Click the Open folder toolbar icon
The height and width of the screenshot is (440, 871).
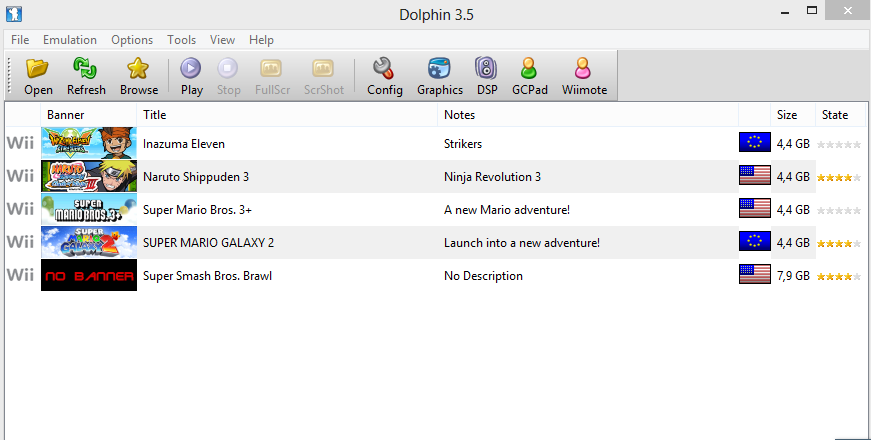coord(38,69)
